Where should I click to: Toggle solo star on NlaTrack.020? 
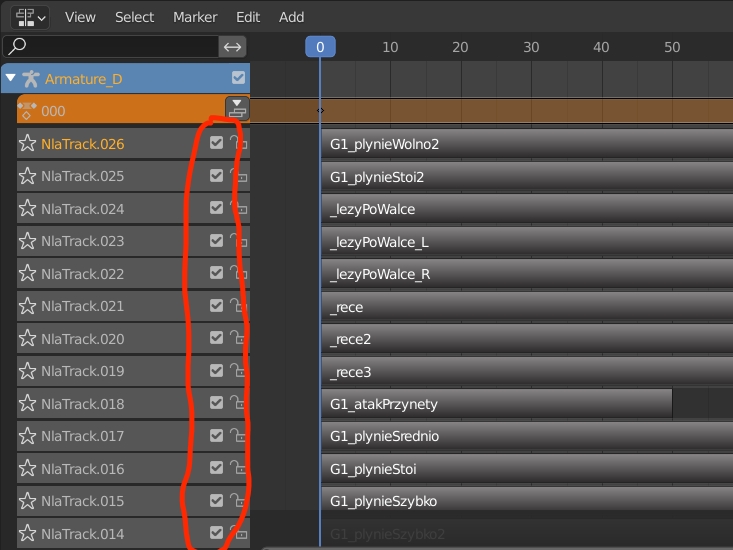pyautogui.click(x=28, y=338)
